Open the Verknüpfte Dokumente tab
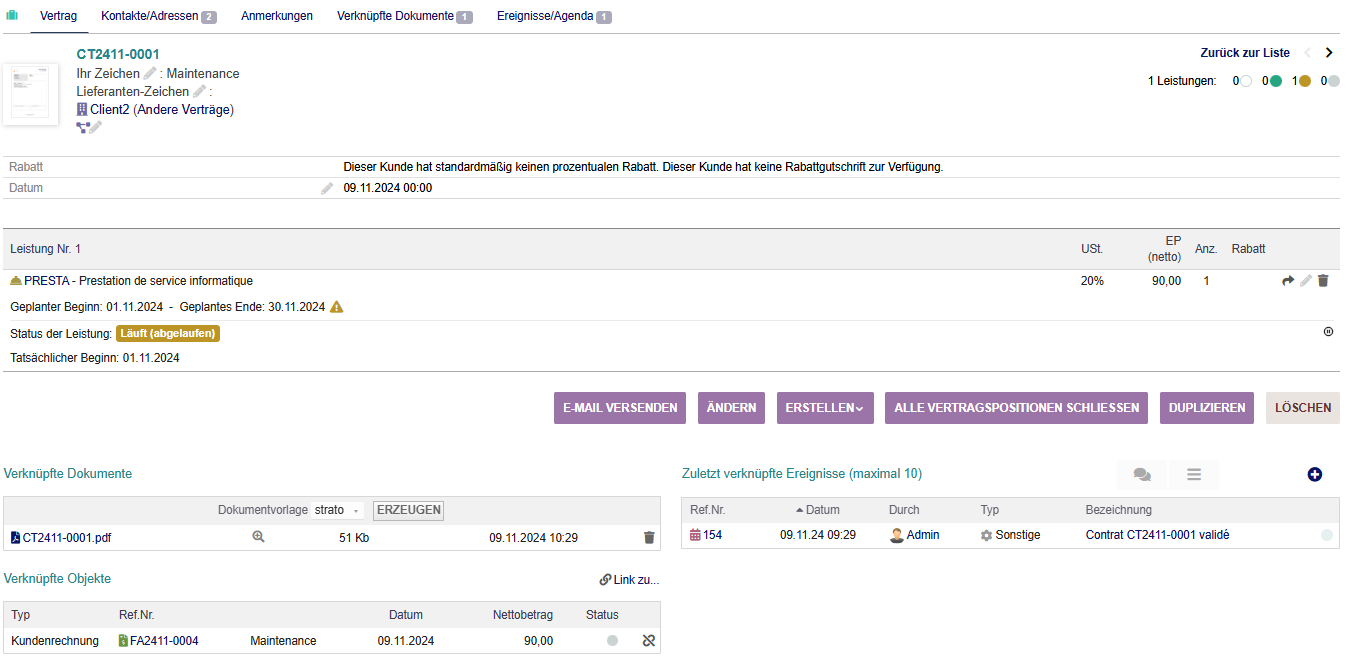The height and width of the screenshot is (666, 1354). tap(404, 16)
